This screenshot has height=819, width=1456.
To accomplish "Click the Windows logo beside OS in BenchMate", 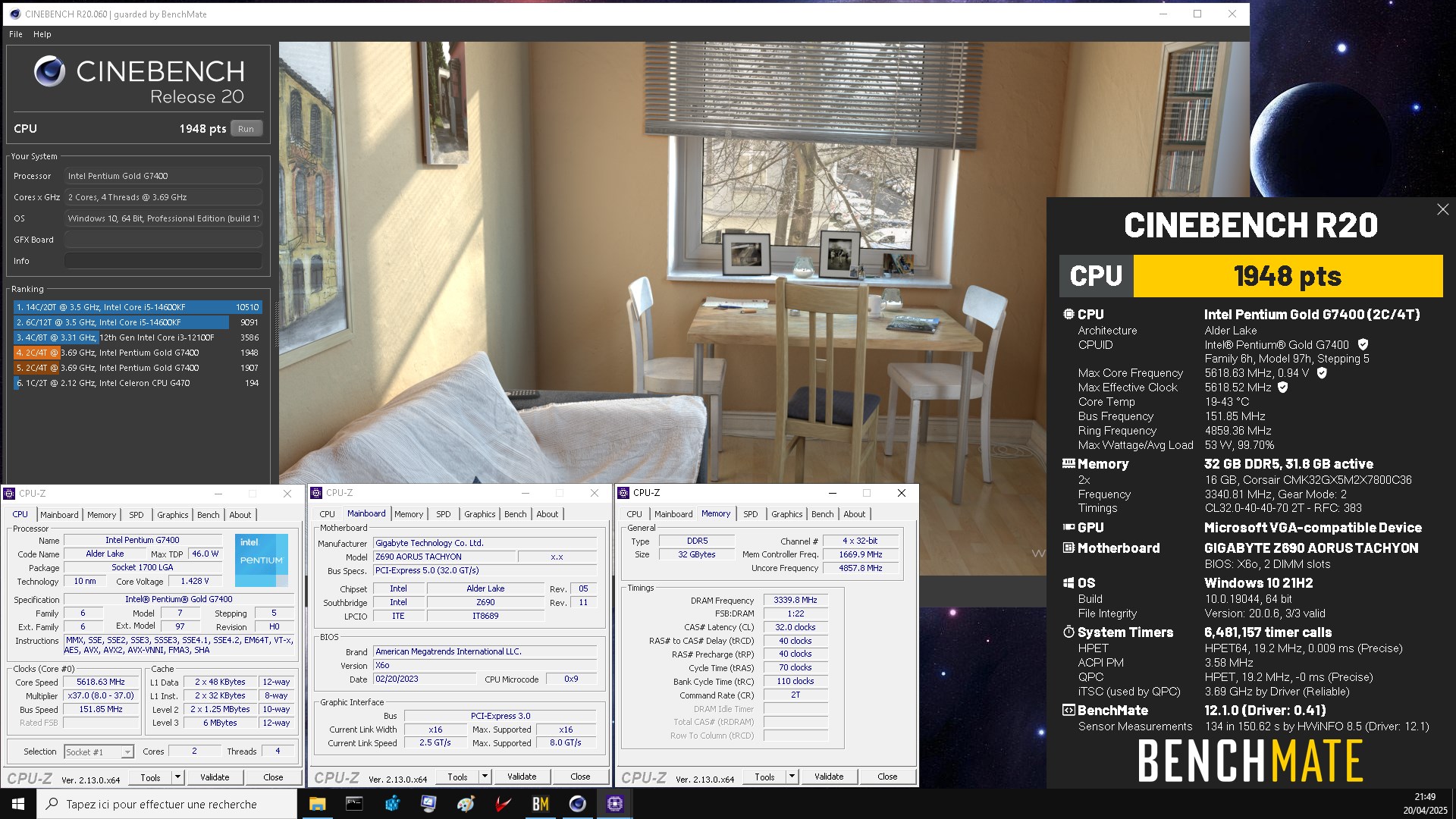I will [x=1068, y=583].
